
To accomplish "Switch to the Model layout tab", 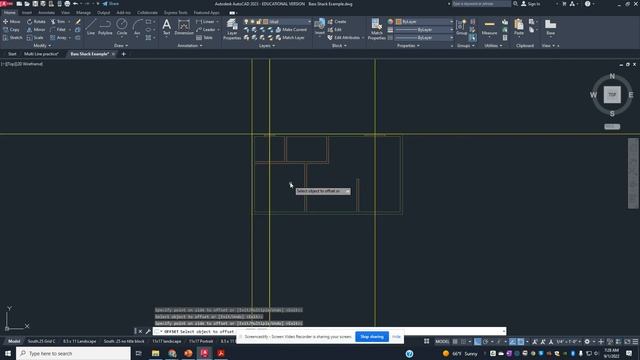I will pos(14,341).
